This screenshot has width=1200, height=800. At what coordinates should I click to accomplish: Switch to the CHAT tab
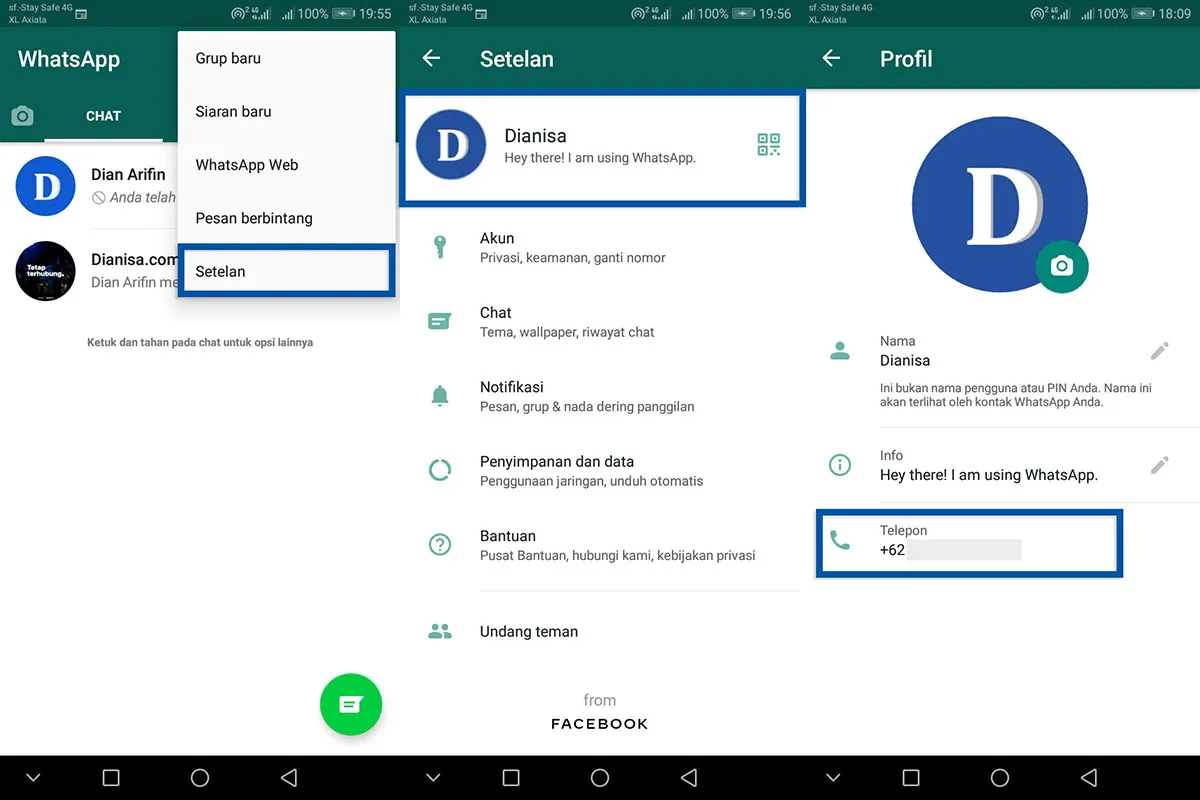pyautogui.click(x=103, y=115)
